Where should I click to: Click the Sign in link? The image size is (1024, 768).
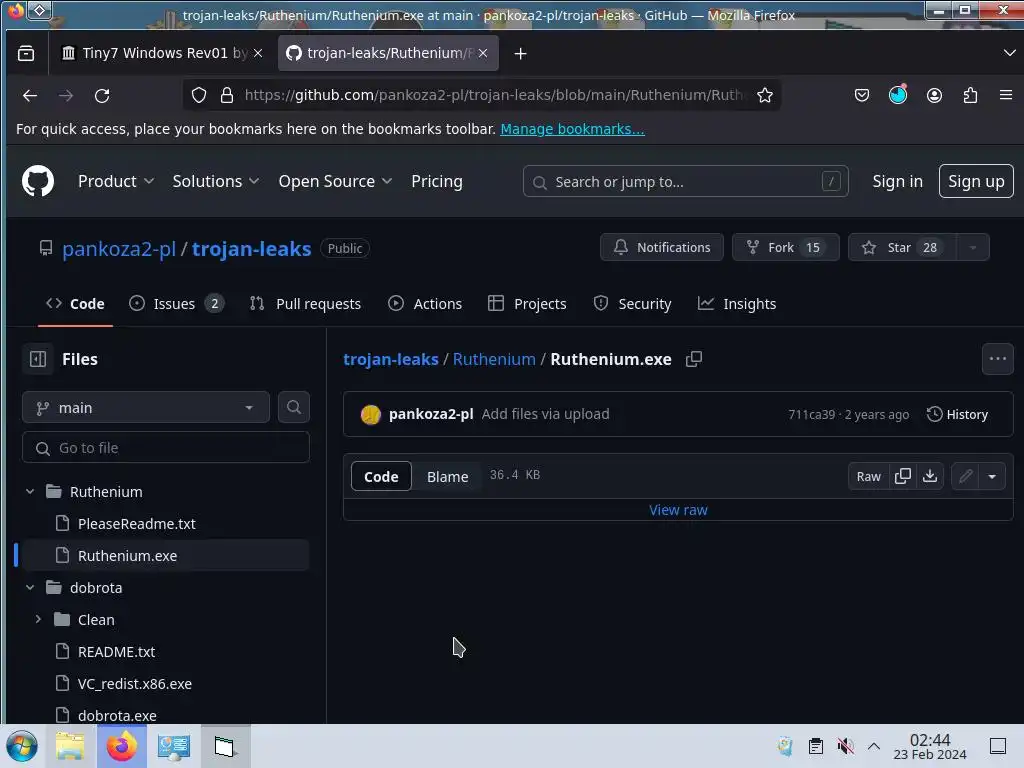(x=897, y=181)
